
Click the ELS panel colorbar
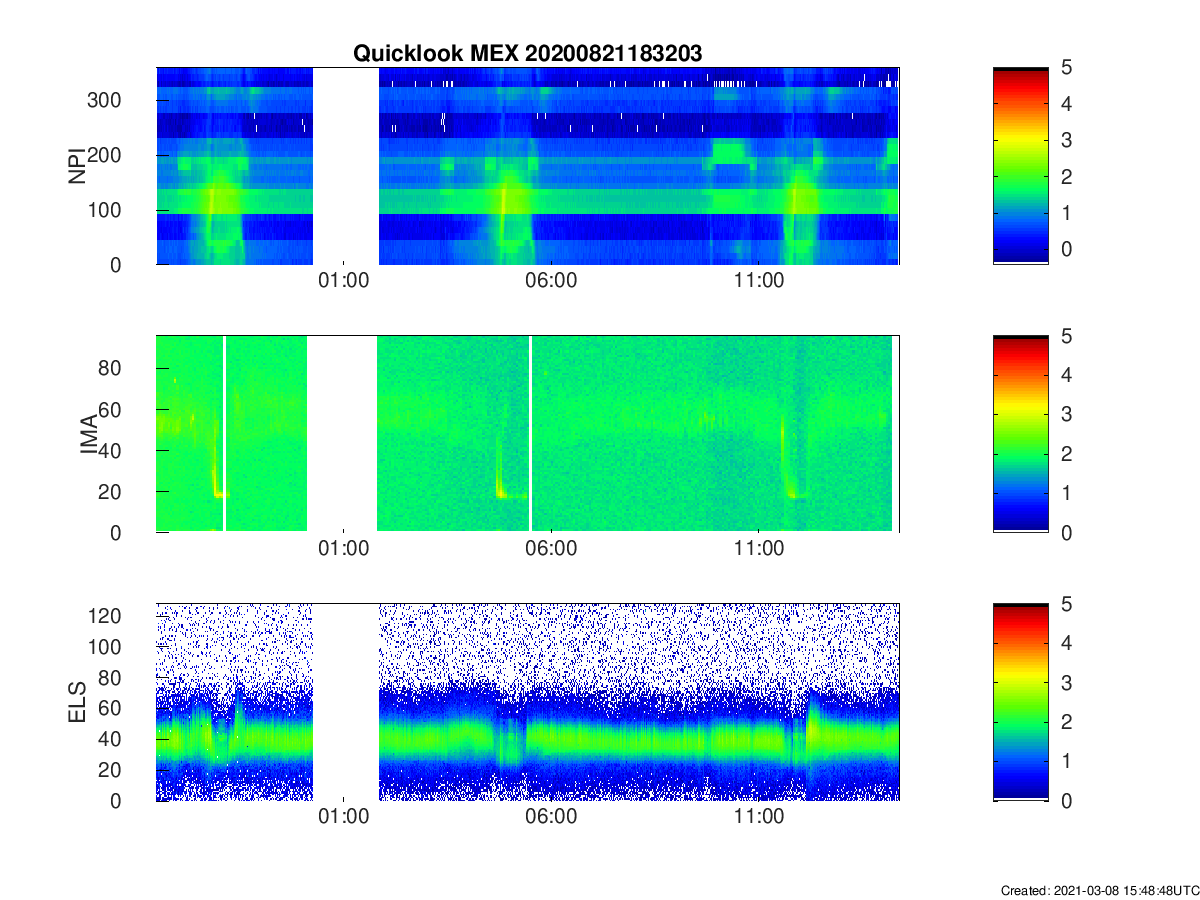pos(1021,702)
